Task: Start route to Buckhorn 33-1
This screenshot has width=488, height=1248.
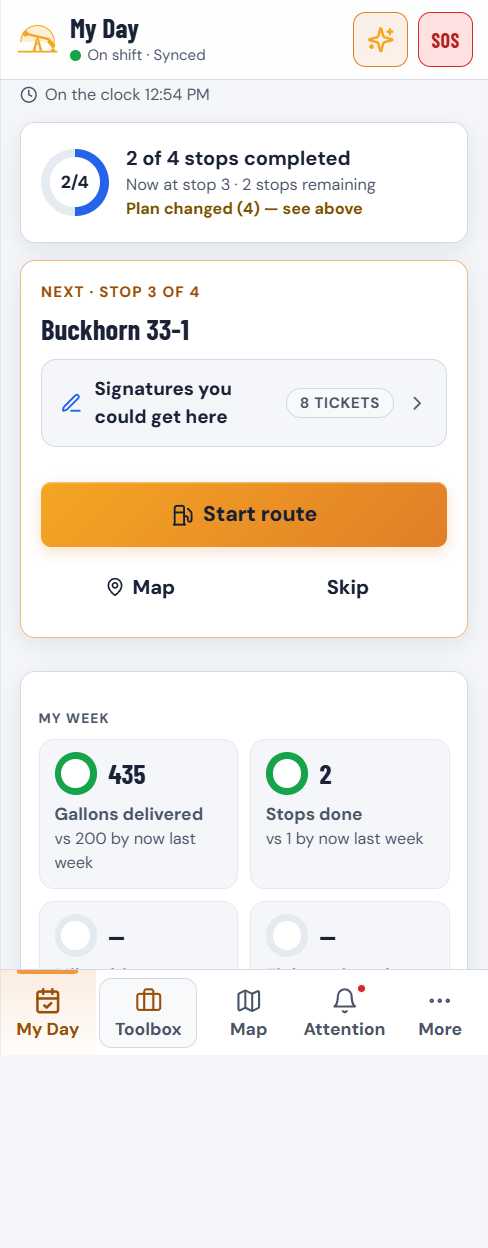Action: point(244,515)
